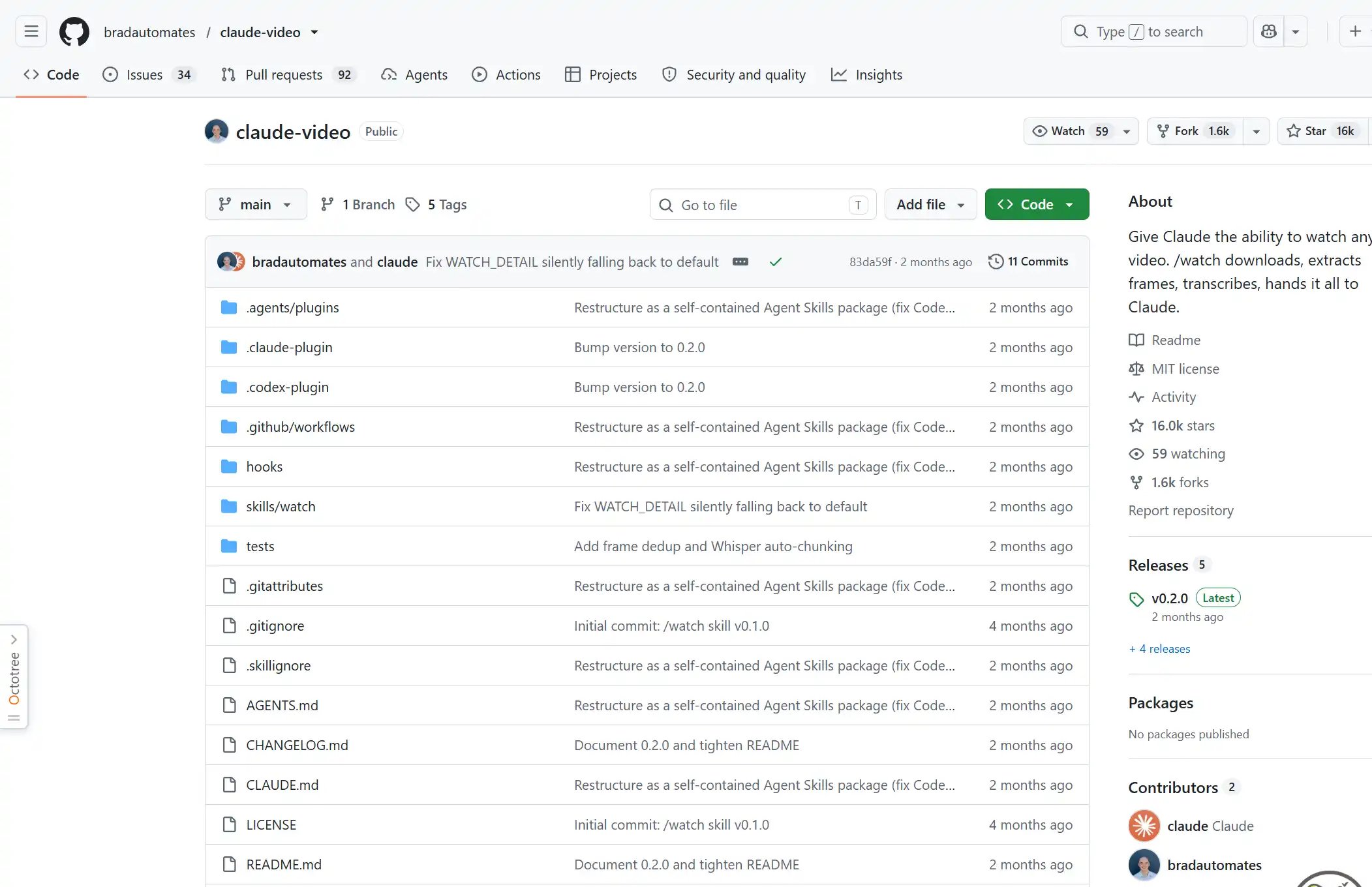
Task: Click the Type / to search box
Action: (1154, 31)
